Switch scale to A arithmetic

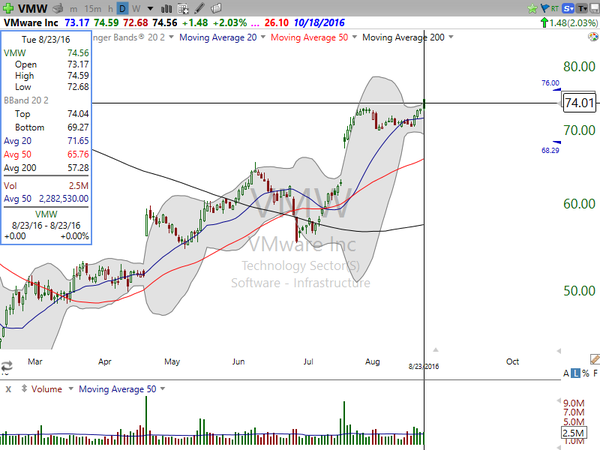point(566,373)
